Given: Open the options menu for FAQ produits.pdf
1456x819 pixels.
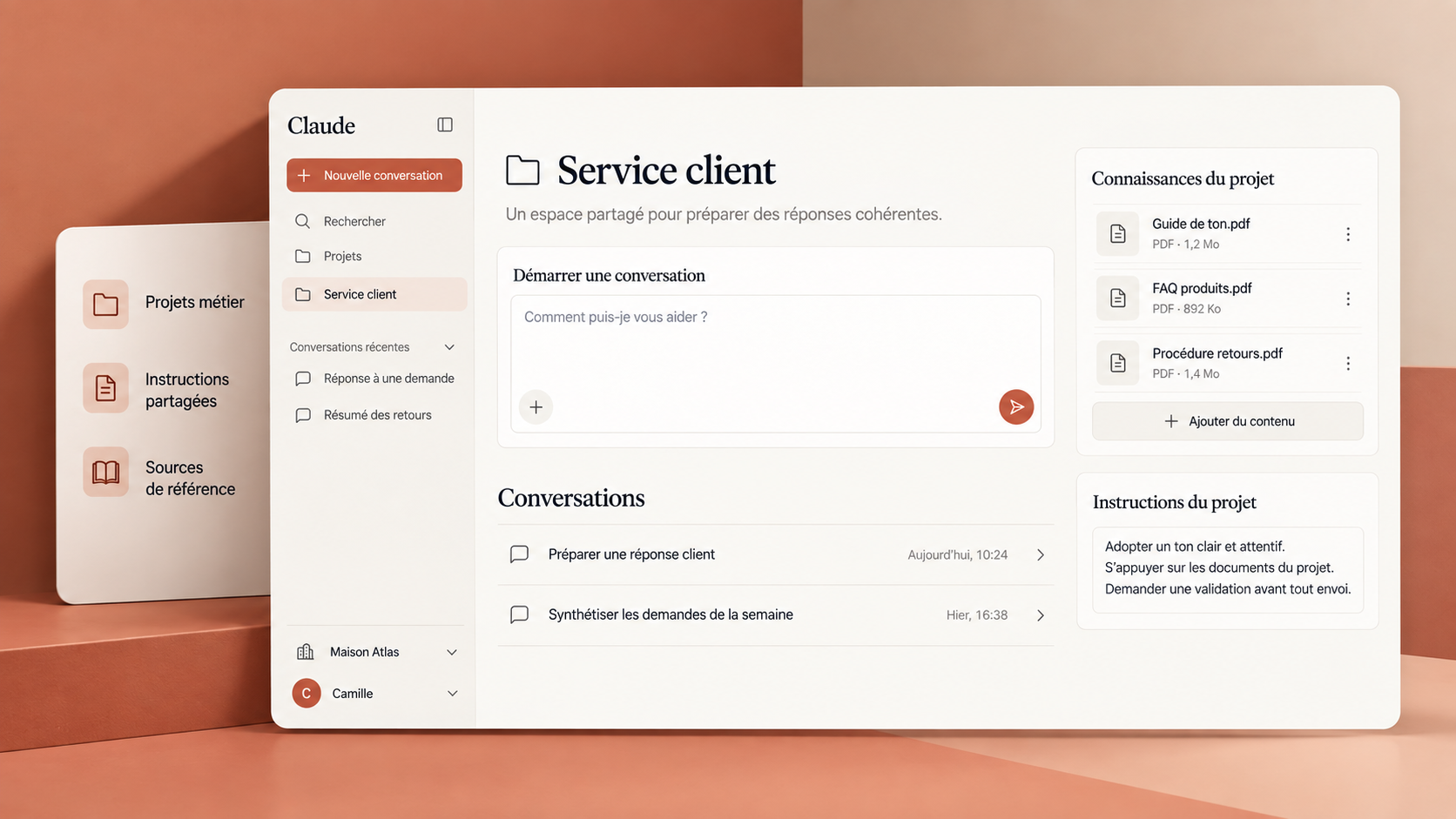Looking at the screenshot, I should coord(1348,299).
